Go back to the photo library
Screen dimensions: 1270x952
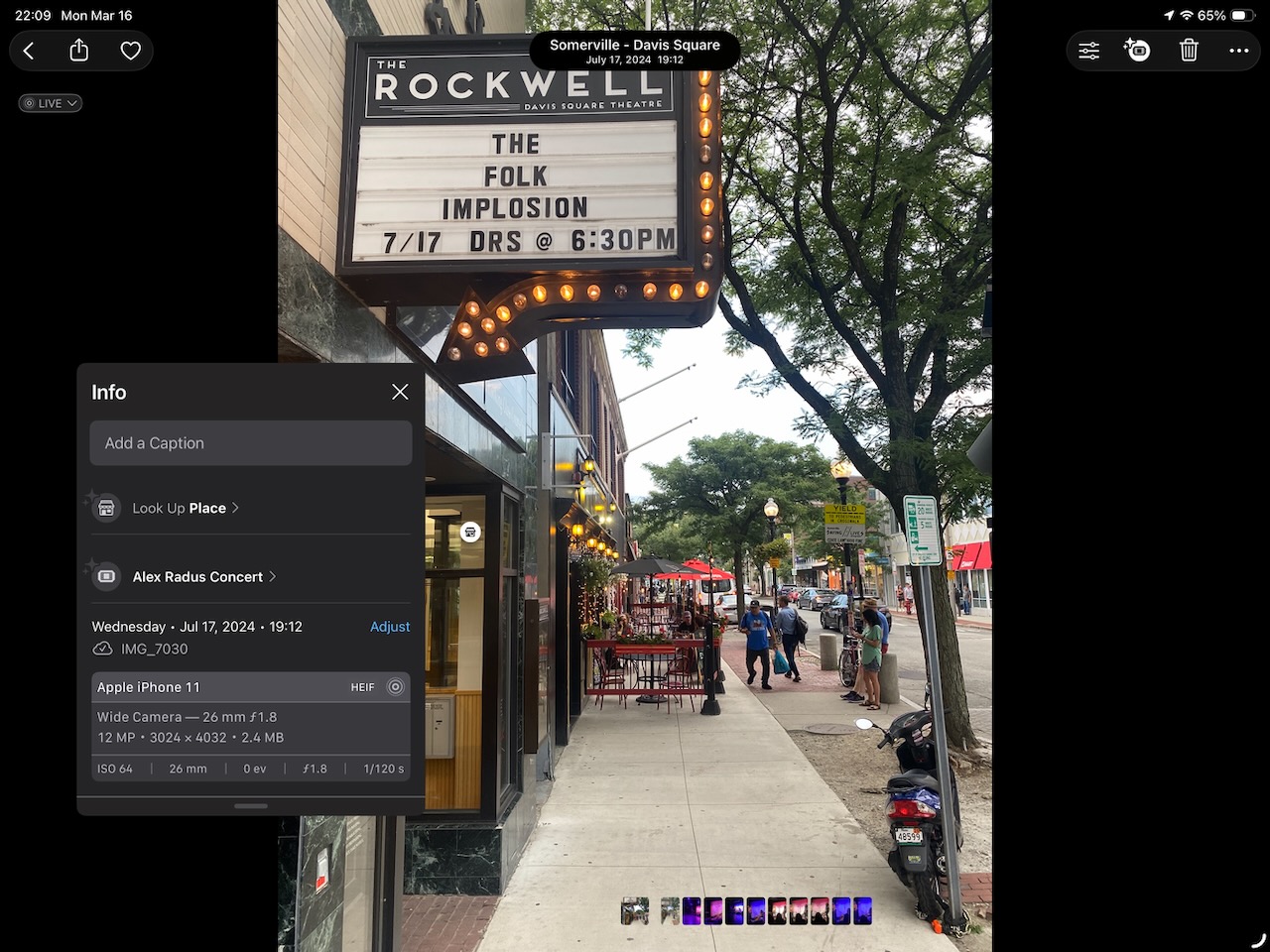pos(28,50)
